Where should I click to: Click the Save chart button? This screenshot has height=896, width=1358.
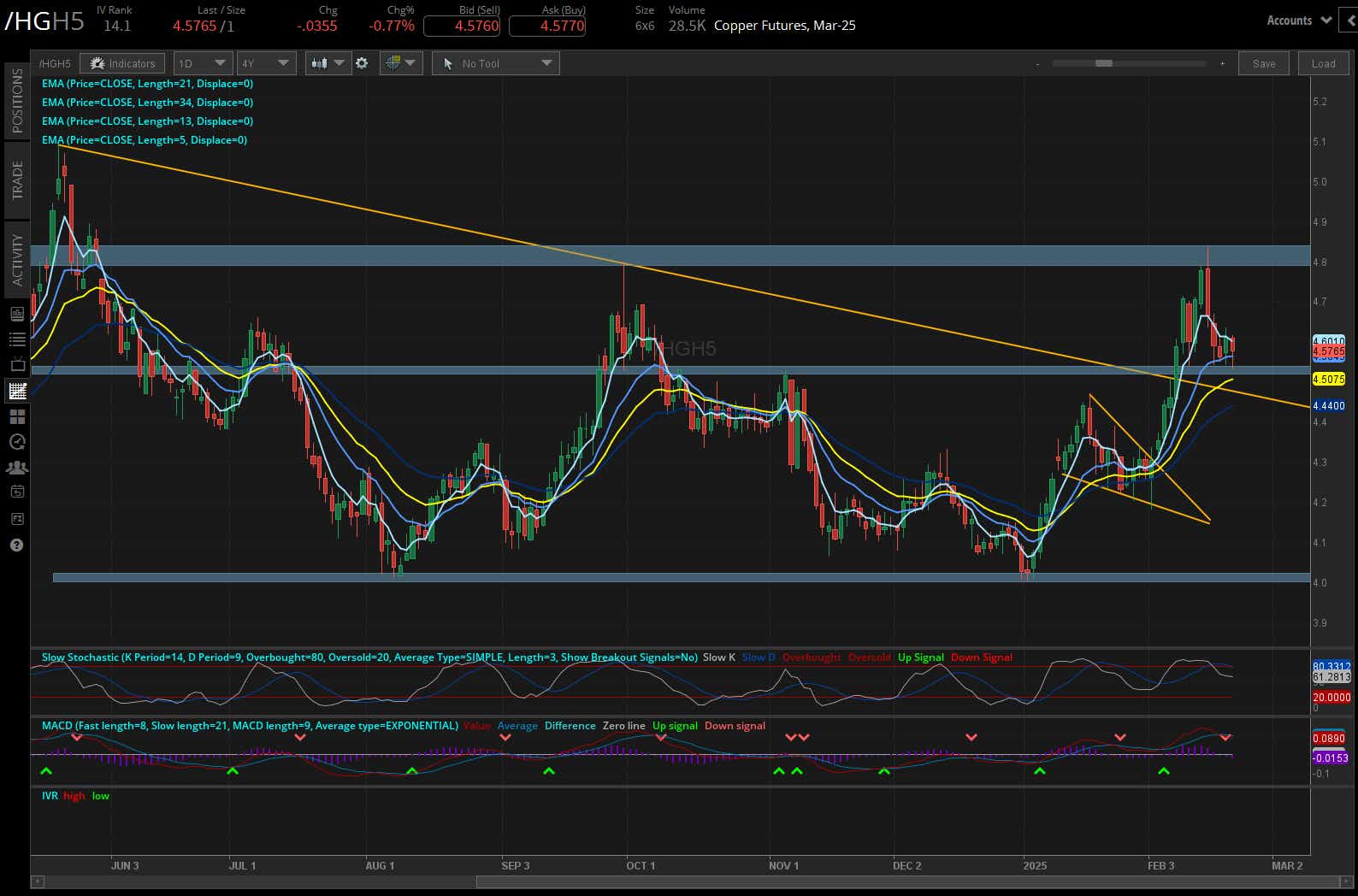[1263, 63]
